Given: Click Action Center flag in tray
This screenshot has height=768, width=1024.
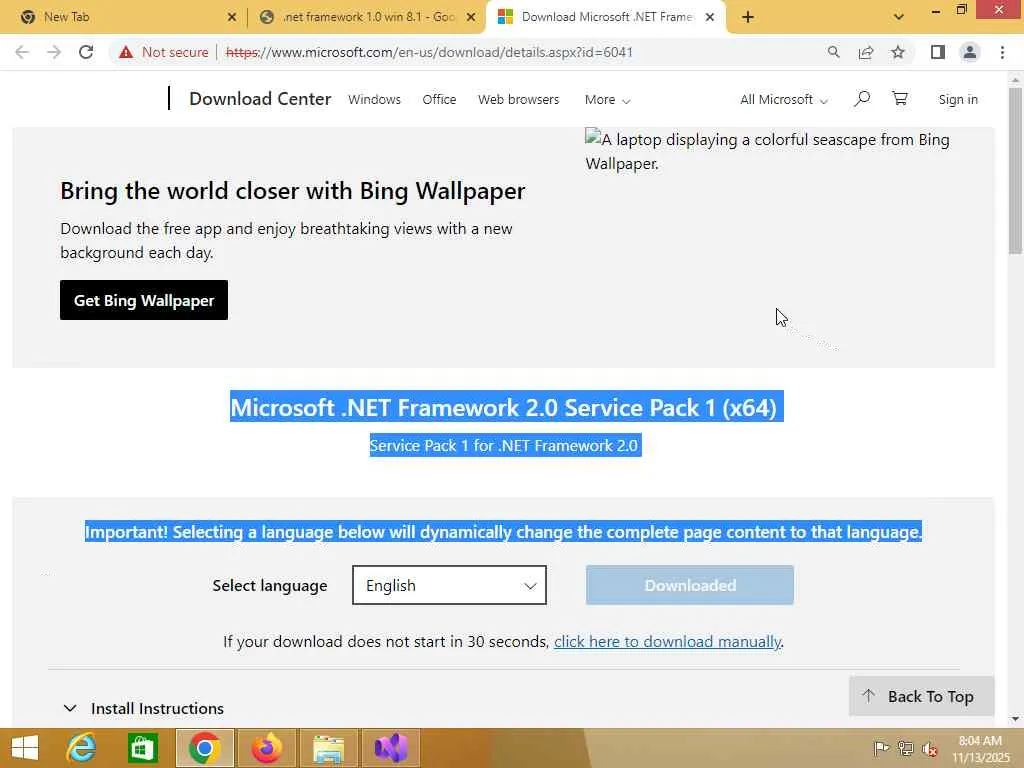Looking at the screenshot, I should [x=881, y=748].
